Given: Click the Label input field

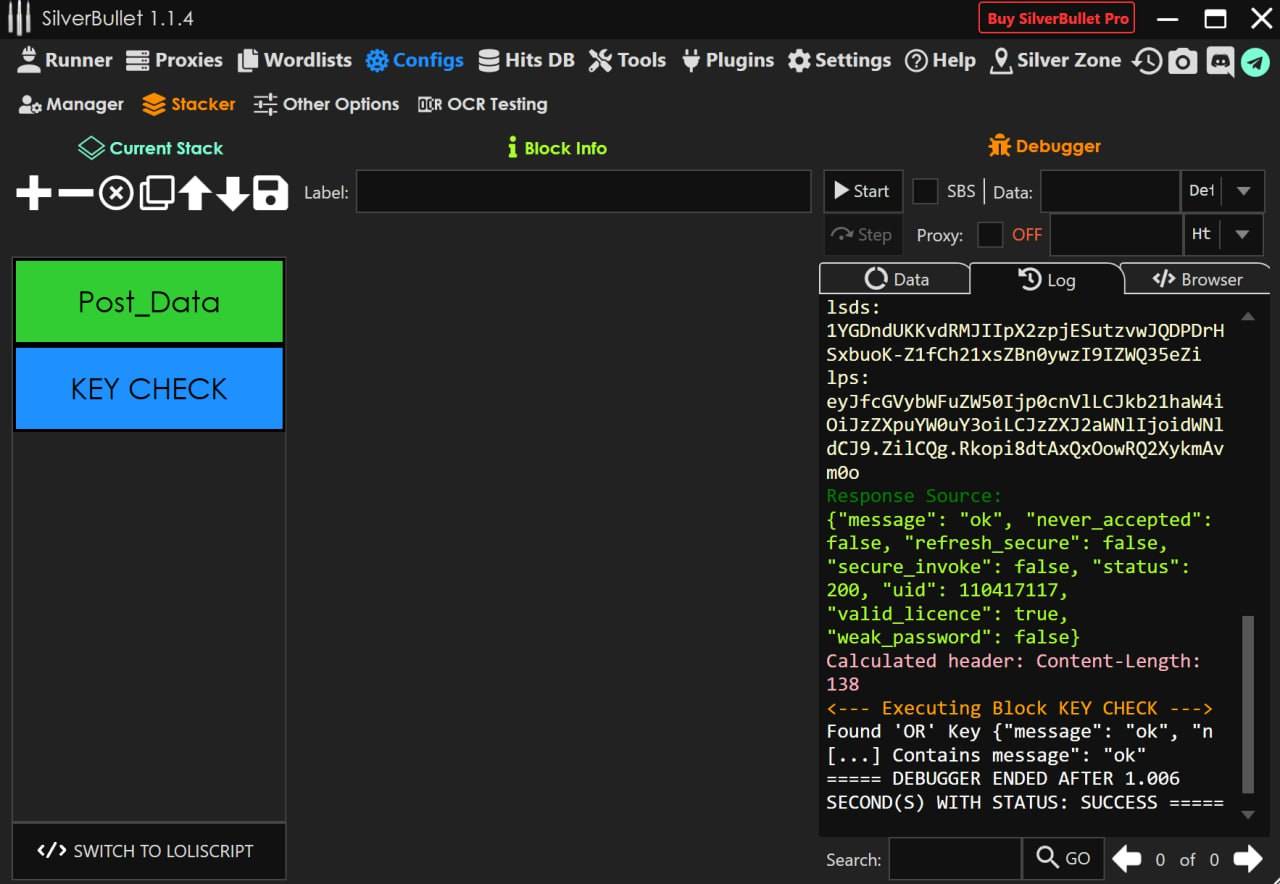Looking at the screenshot, I should pyautogui.click(x=583, y=192).
